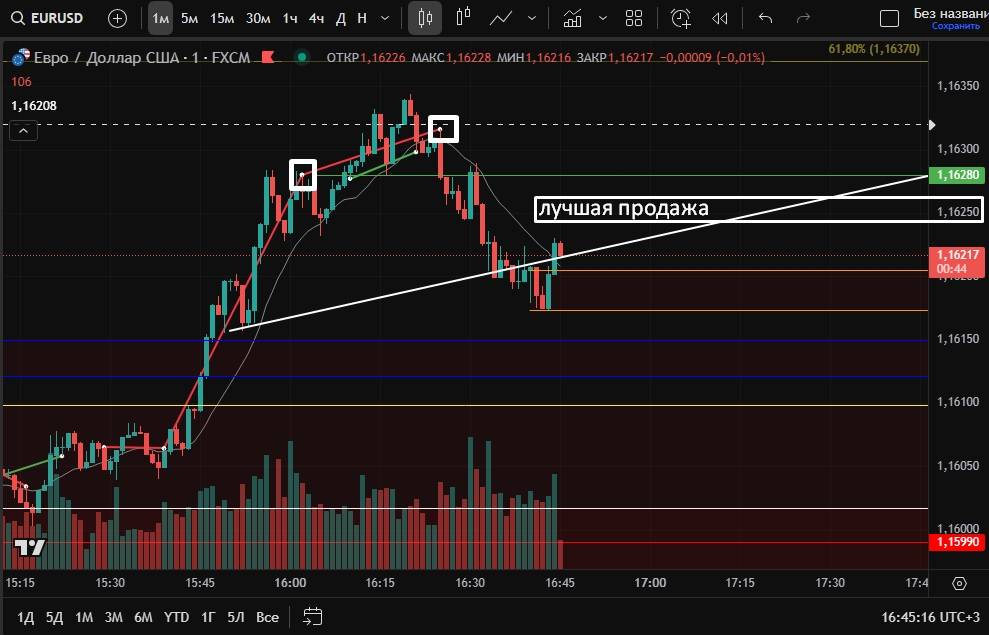
Task: Collapse the indicator legend chevron
Action: [x=25, y=129]
